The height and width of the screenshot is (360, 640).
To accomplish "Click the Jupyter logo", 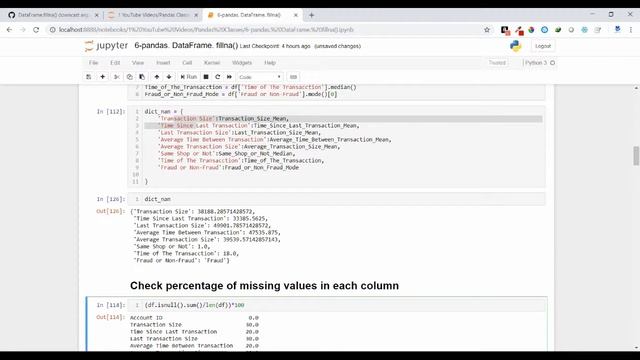I will (106, 45).
